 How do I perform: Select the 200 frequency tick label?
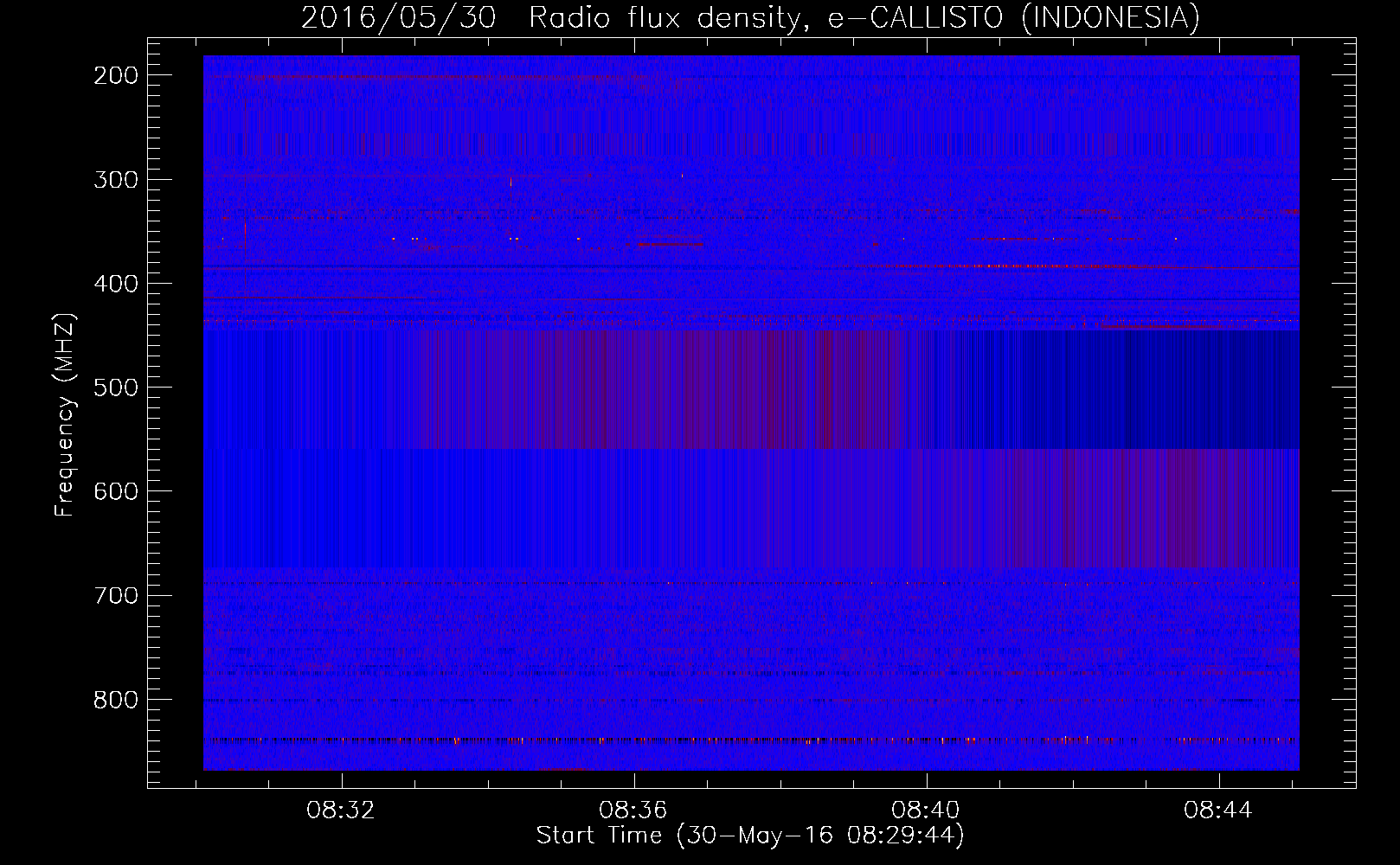pyautogui.click(x=116, y=75)
